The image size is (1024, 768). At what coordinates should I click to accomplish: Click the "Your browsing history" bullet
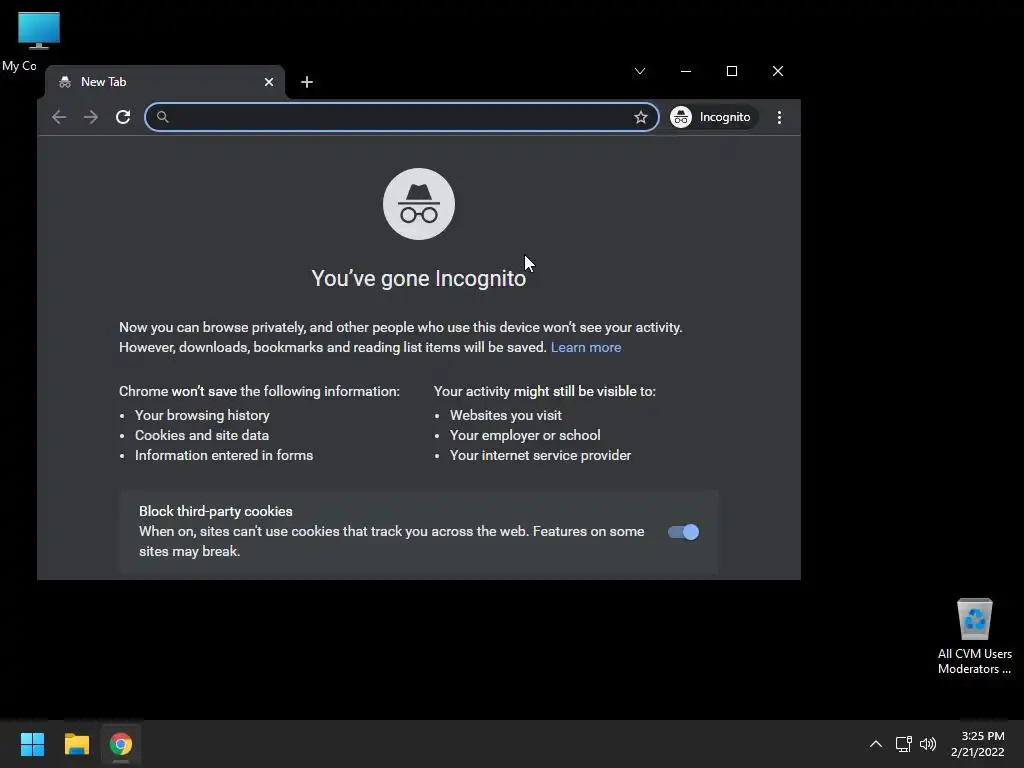click(202, 415)
